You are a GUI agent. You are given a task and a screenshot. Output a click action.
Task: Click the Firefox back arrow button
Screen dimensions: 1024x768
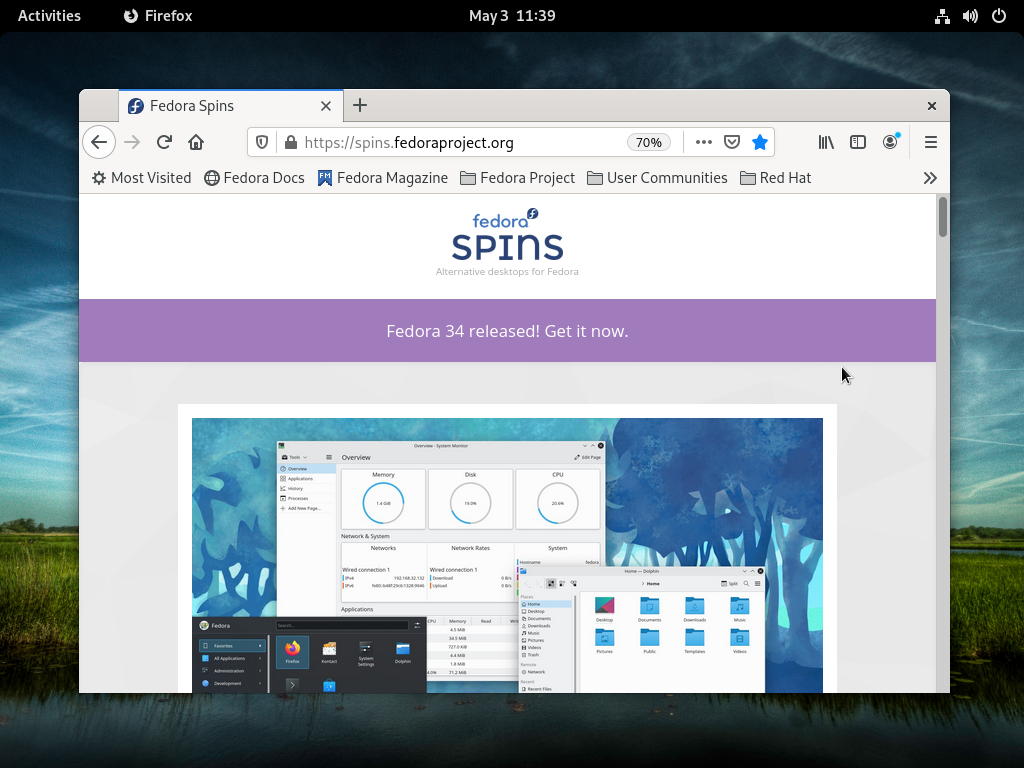(x=99, y=142)
